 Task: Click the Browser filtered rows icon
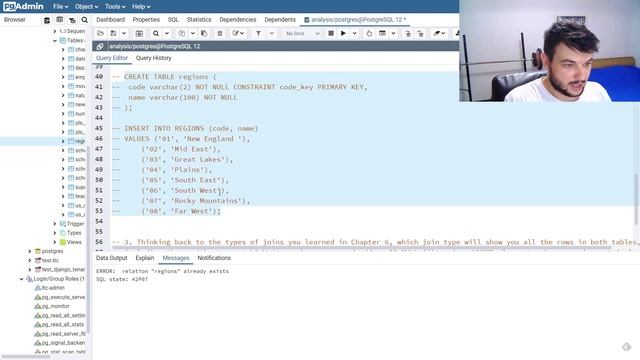(x=72, y=20)
